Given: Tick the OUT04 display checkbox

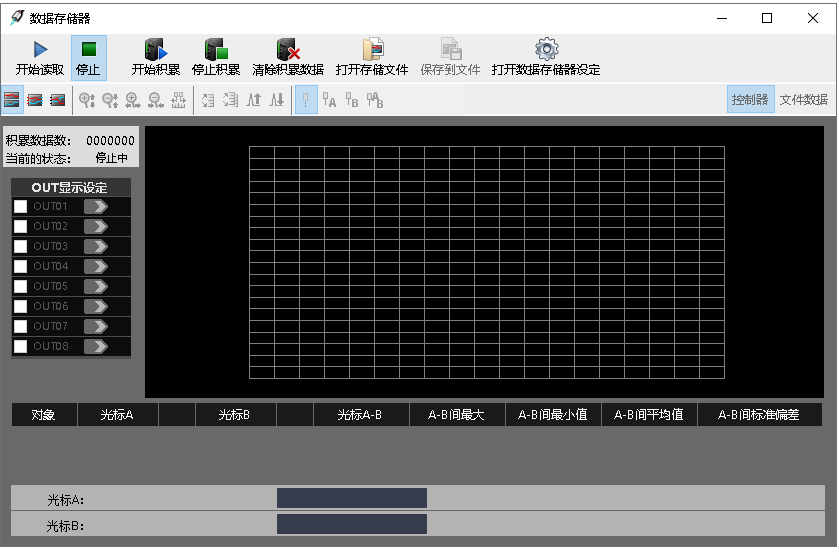Looking at the screenshot, I should click(x=20, y=267).
